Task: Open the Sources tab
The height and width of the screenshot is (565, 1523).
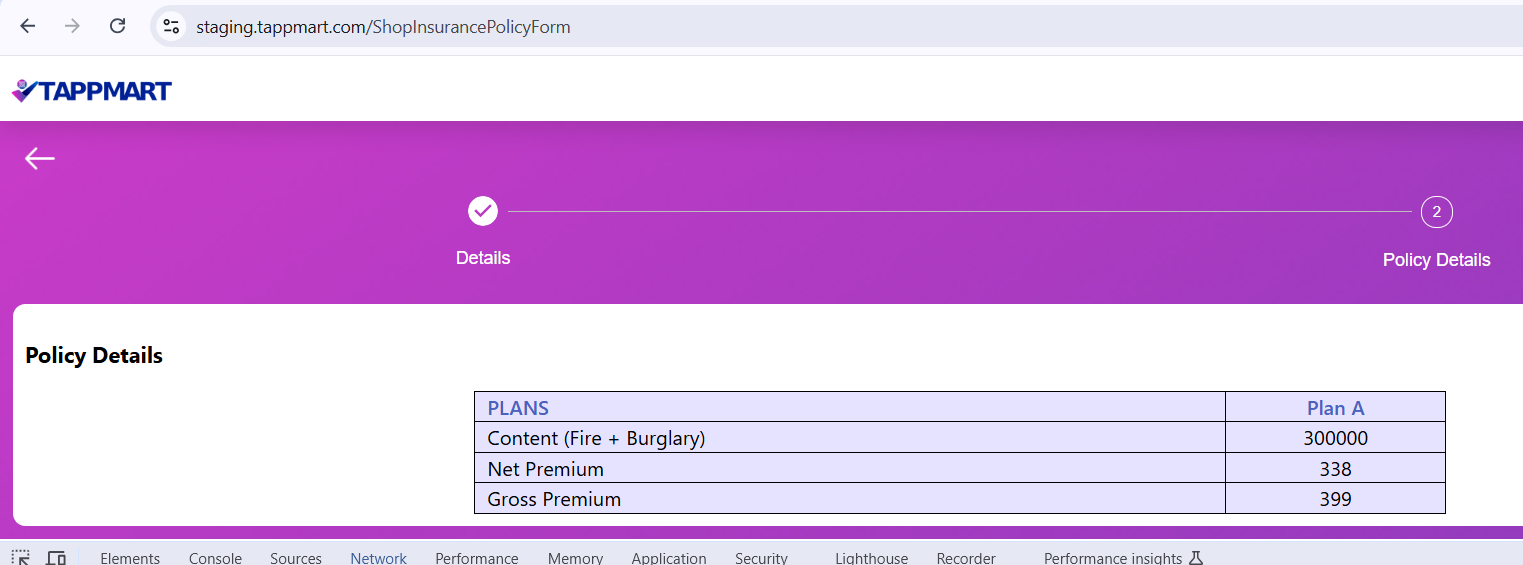Action: (296, 558)
